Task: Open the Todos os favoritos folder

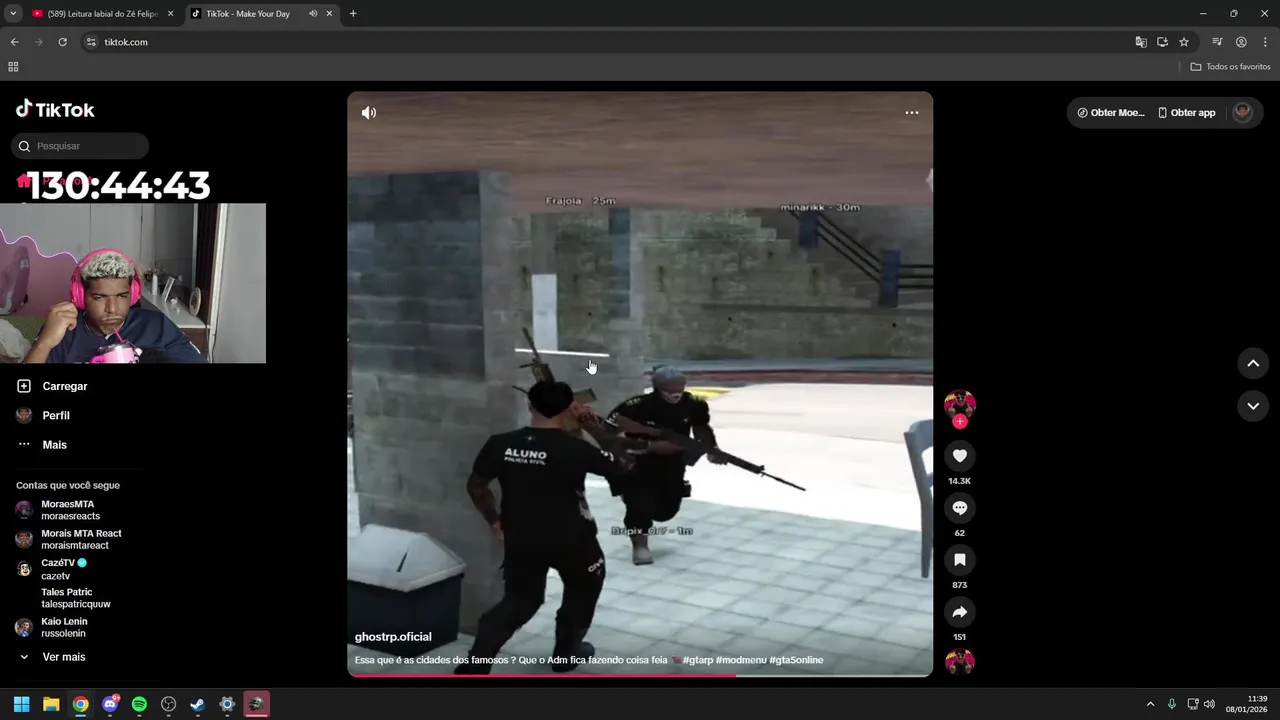Action: [1230, 67]
